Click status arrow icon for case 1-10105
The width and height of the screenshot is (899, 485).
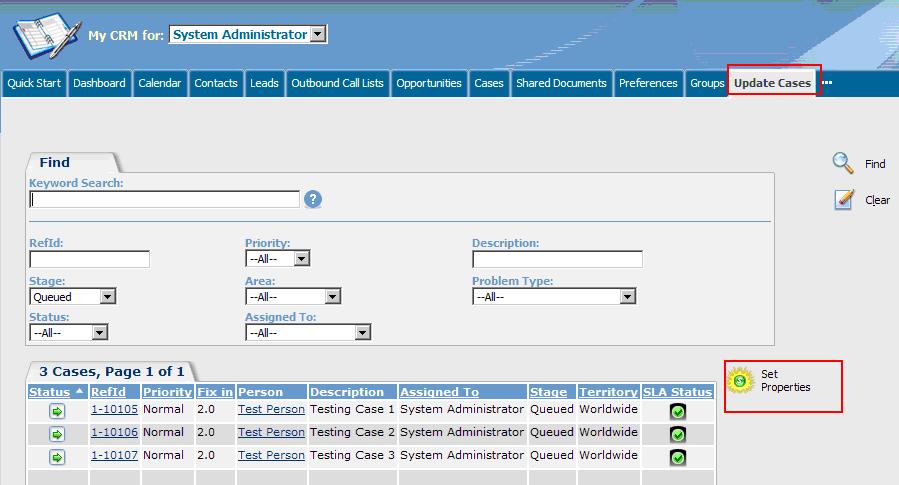(x=57, y=411)
